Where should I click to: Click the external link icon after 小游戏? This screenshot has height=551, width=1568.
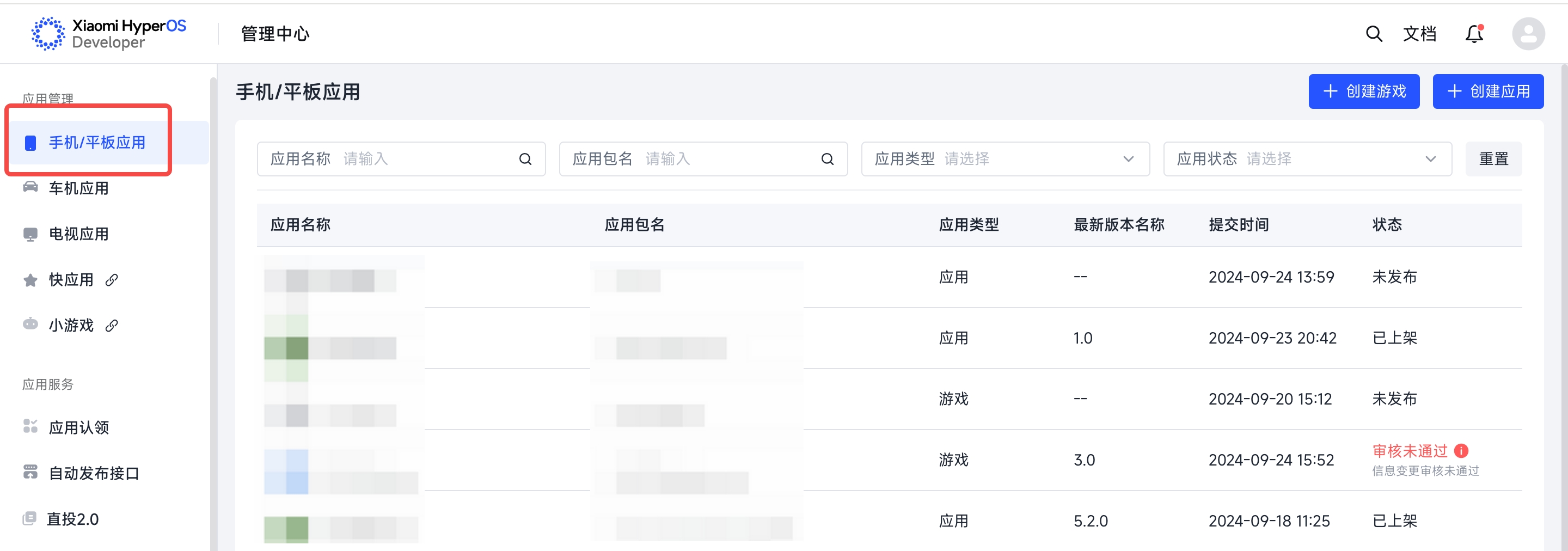[x=112, y=325]
